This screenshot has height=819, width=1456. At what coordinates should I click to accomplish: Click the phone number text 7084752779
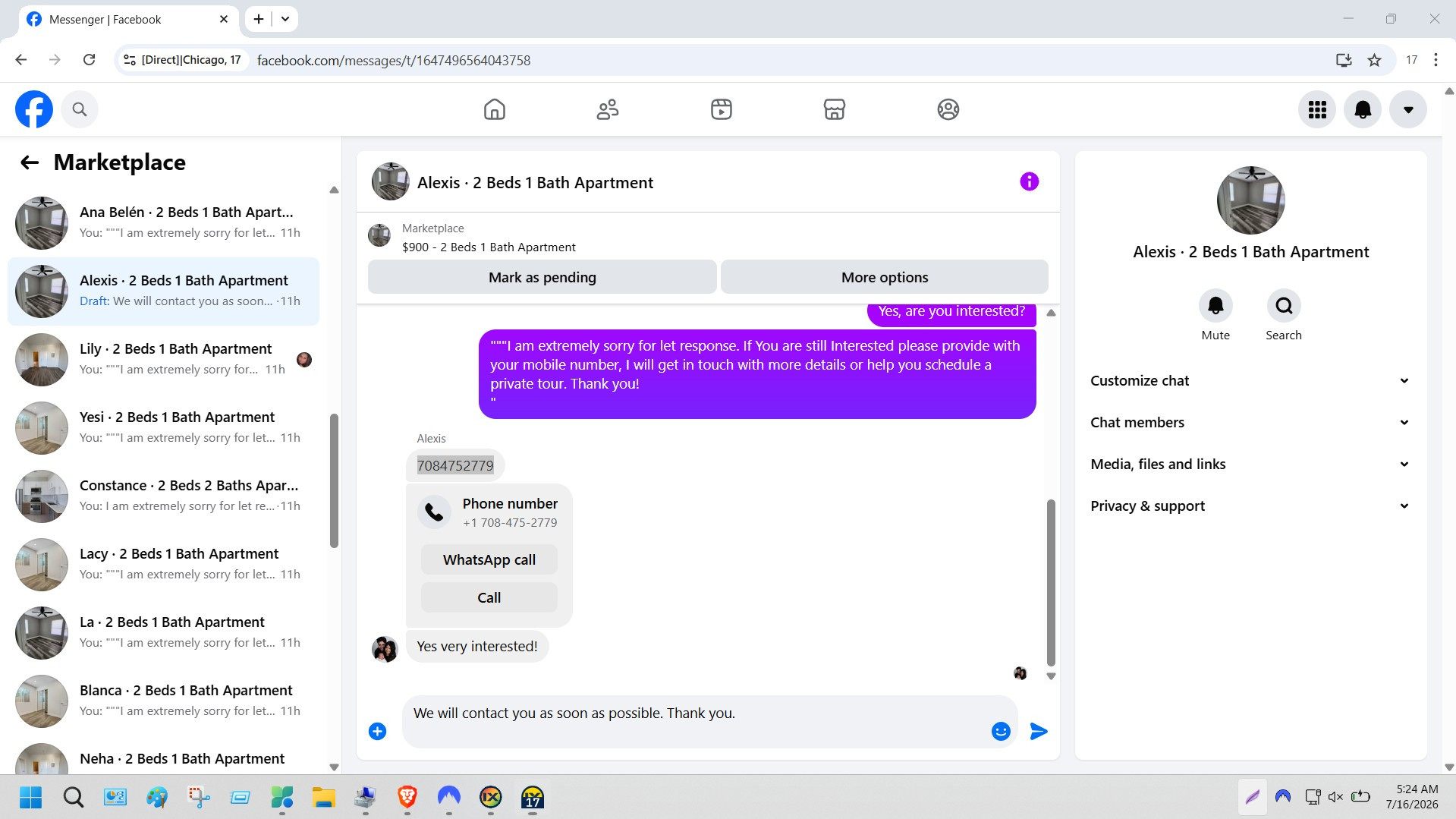455,466
